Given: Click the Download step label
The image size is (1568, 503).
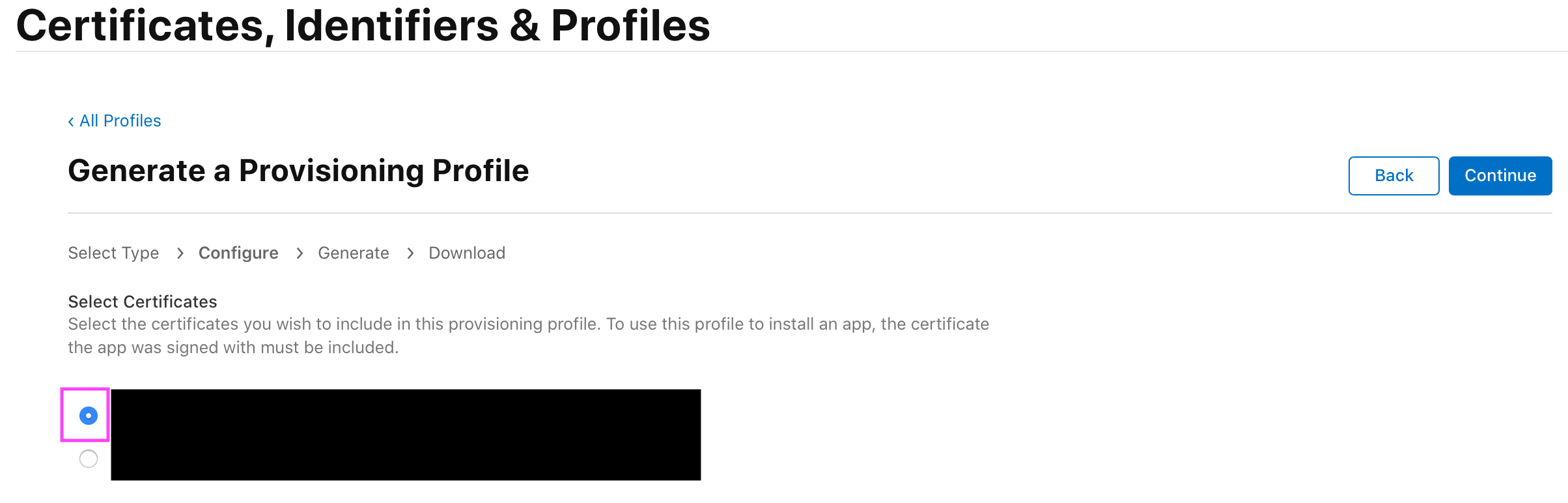Looking at the screenshot, I should [x=467, y=253].
